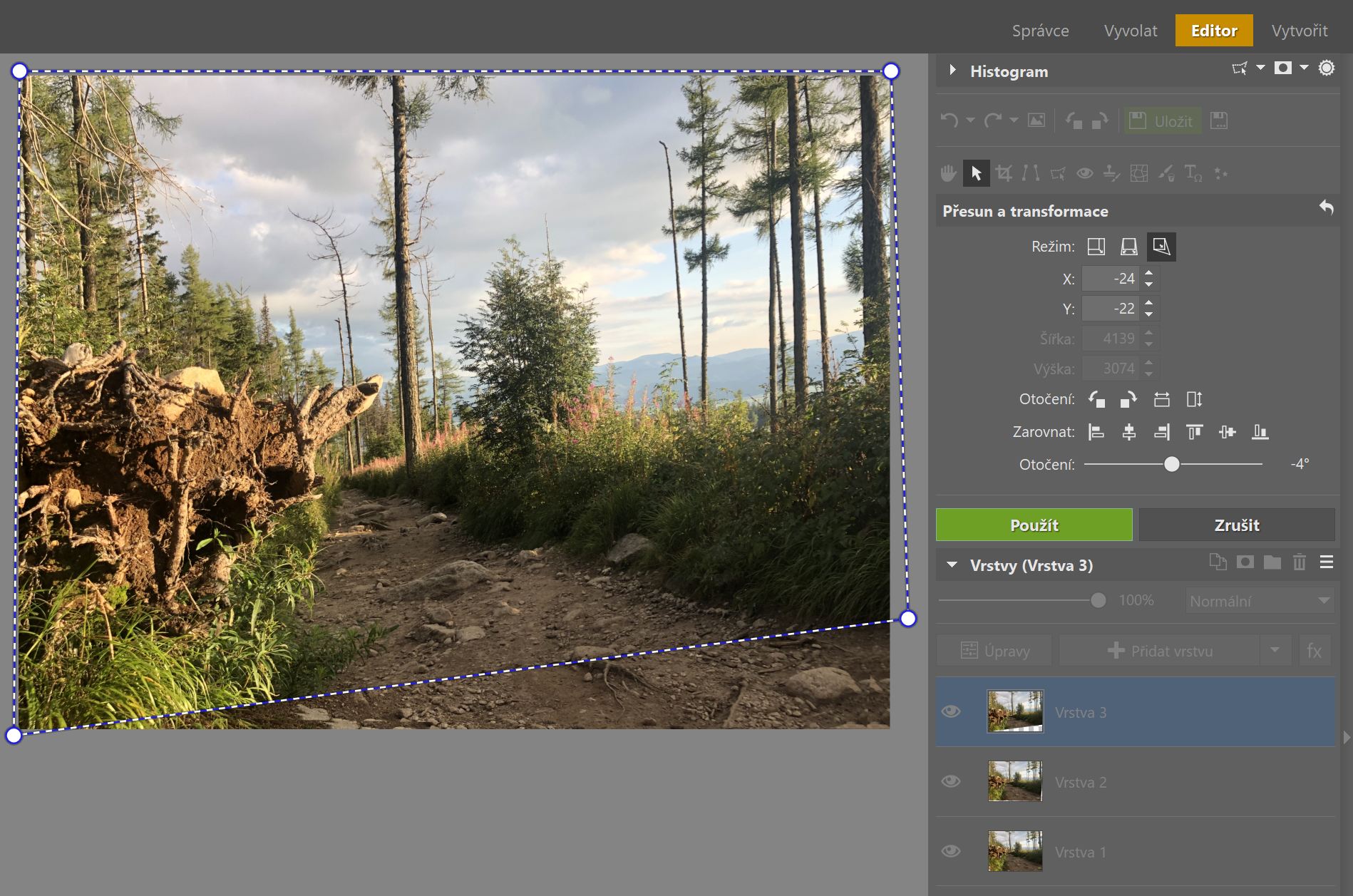The image size is (1353, 896).
Task: Align layer to top edge
Action: [1195, 432]
